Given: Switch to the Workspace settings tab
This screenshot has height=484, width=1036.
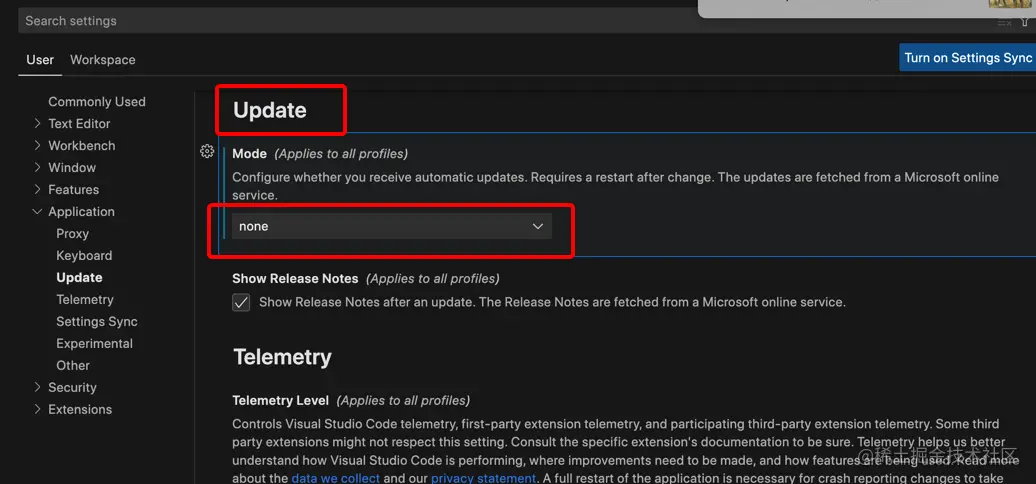Looking at the screenshot, I should [102, 60].
